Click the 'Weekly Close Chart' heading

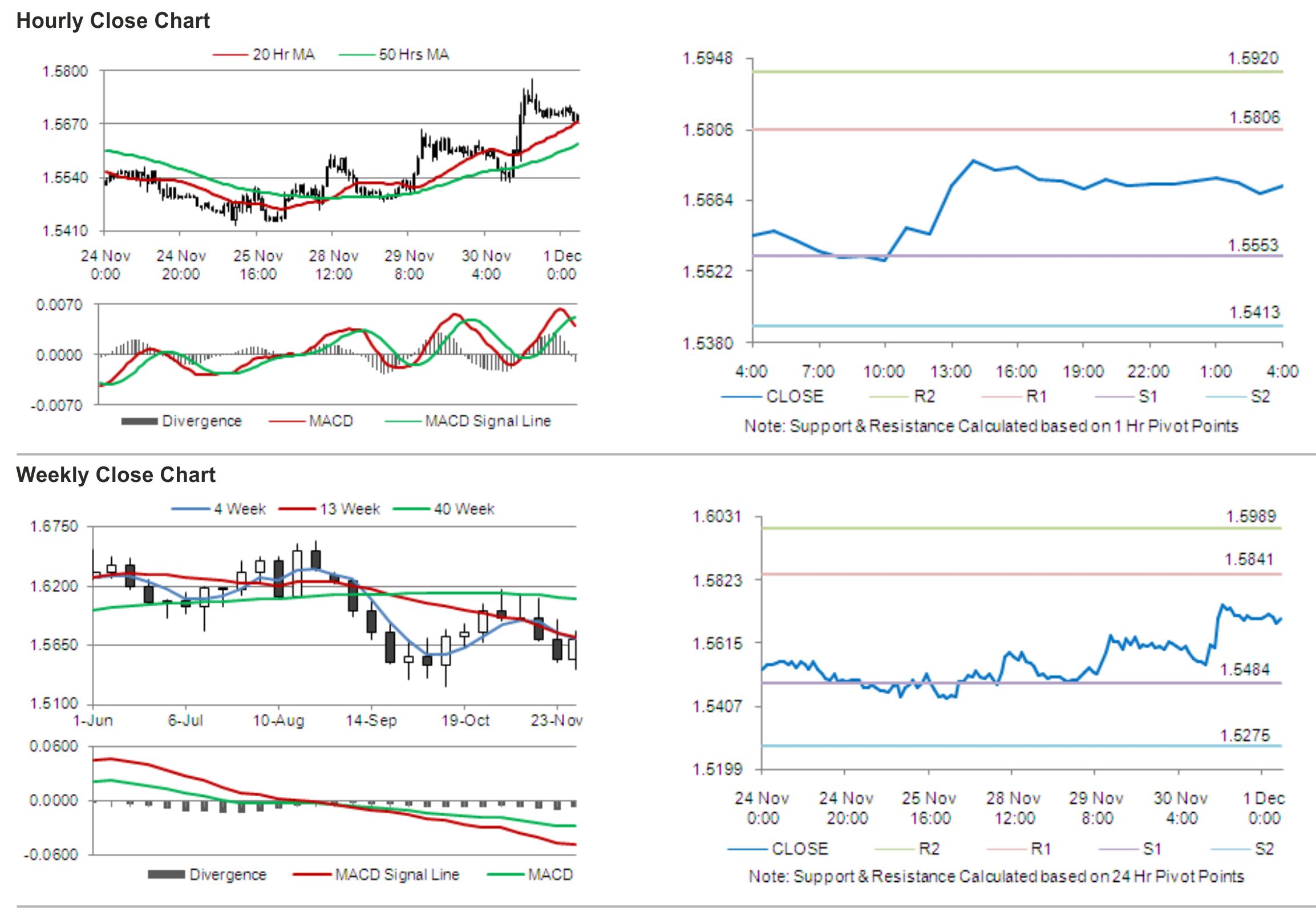pyautogui.click(x=116, y=475)
